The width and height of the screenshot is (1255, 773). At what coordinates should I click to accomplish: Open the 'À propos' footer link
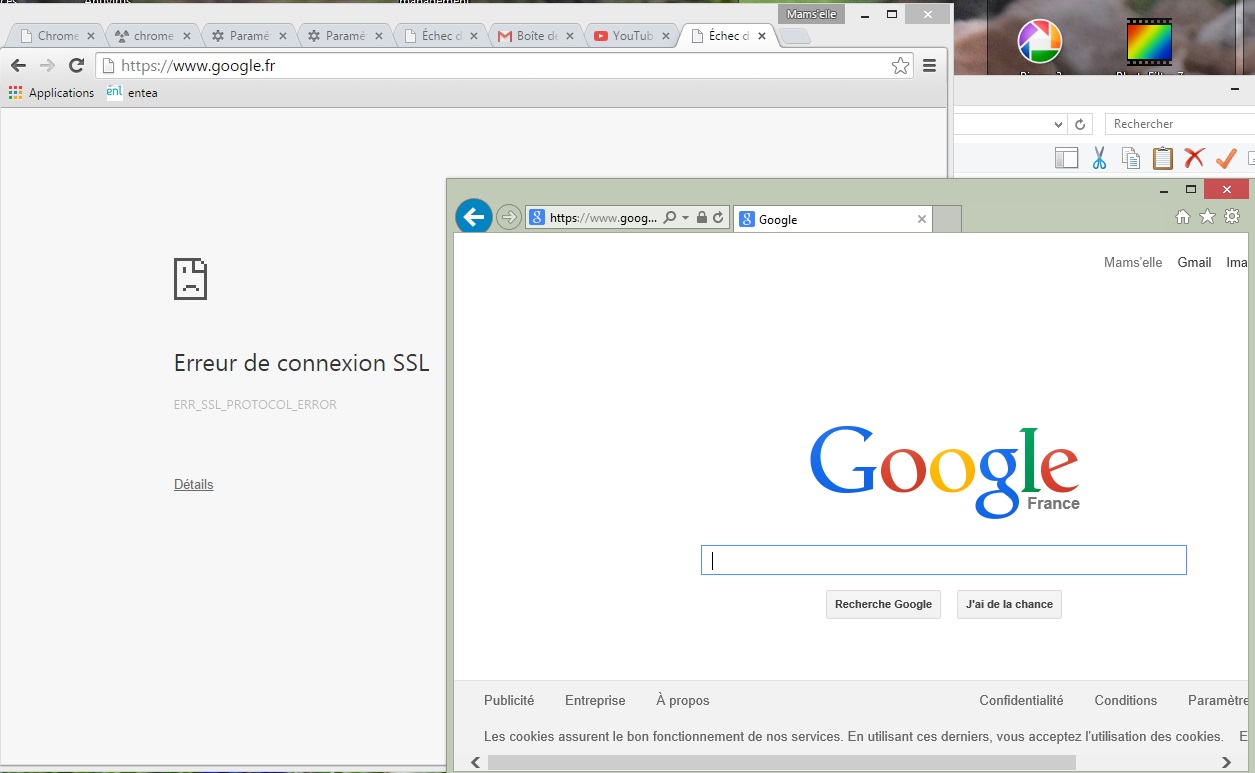tap(683, 701)
